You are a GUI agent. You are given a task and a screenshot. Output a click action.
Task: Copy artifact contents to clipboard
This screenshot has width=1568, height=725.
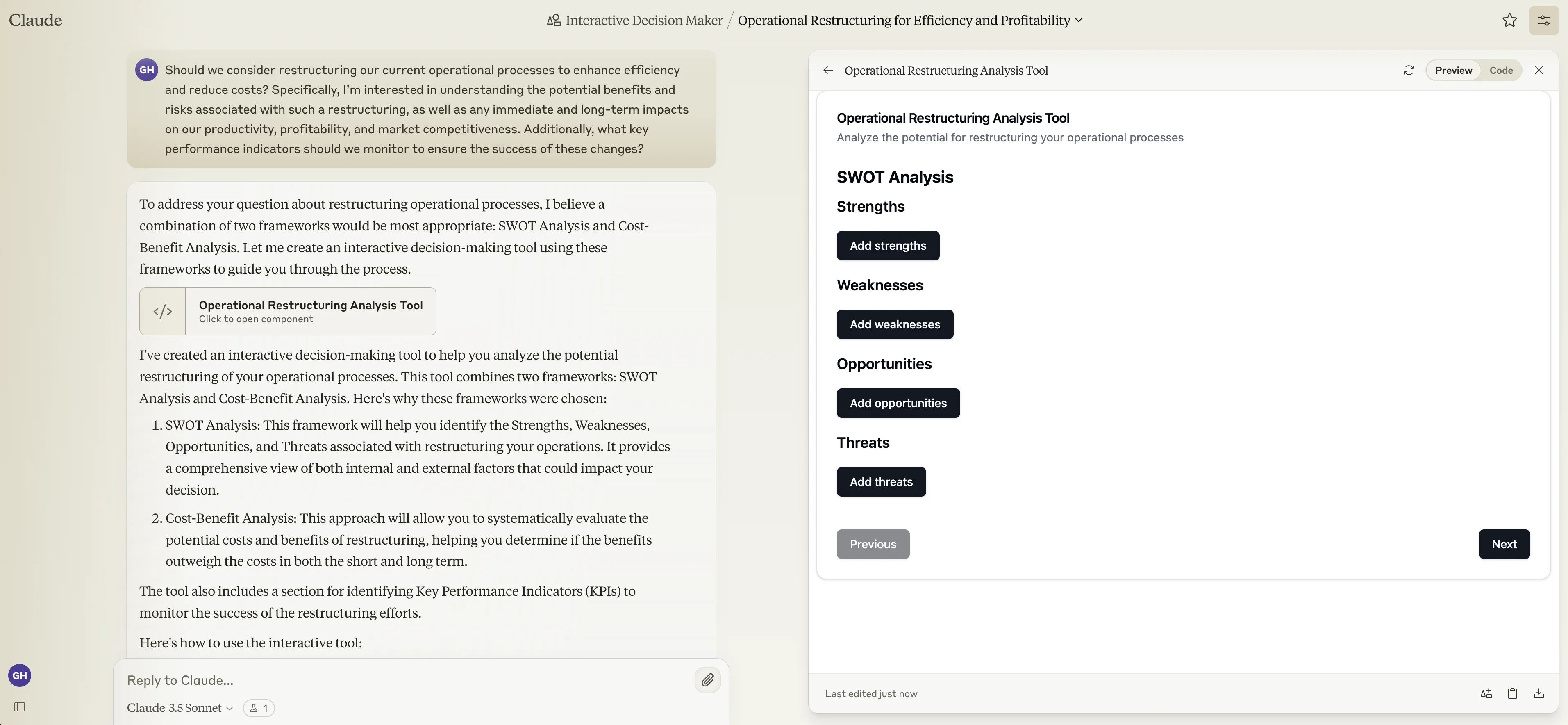click(1512, 693)
